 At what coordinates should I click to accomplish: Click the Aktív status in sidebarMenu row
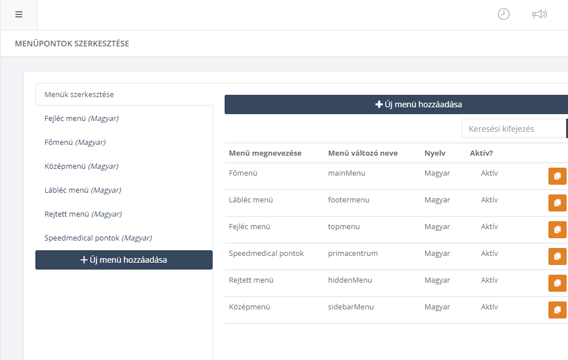click(x=489, y=307)
